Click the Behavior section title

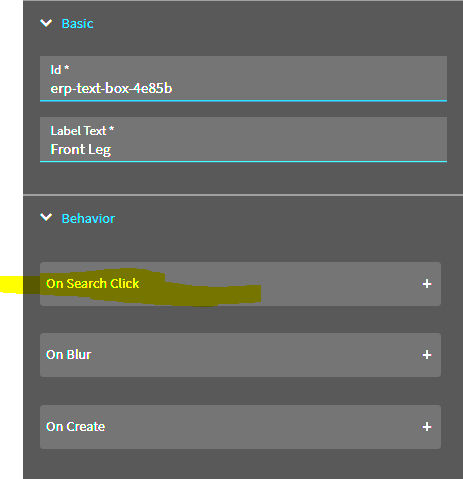point(88,219)
